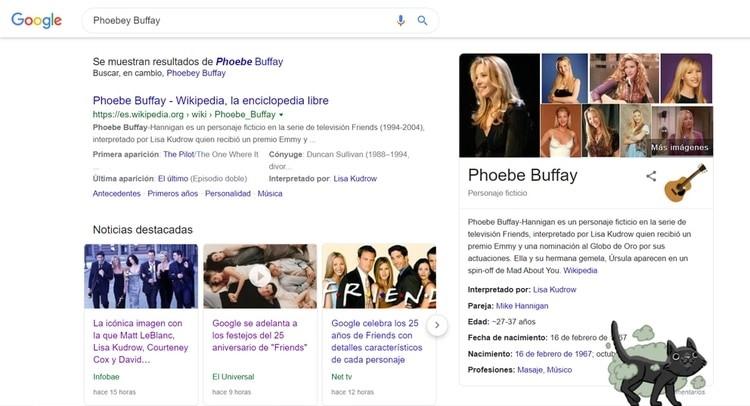Open 16 de febrero de 1967 birth link
Screen dimensions: 750x406
pyautogui.click(x=553, y=354)
